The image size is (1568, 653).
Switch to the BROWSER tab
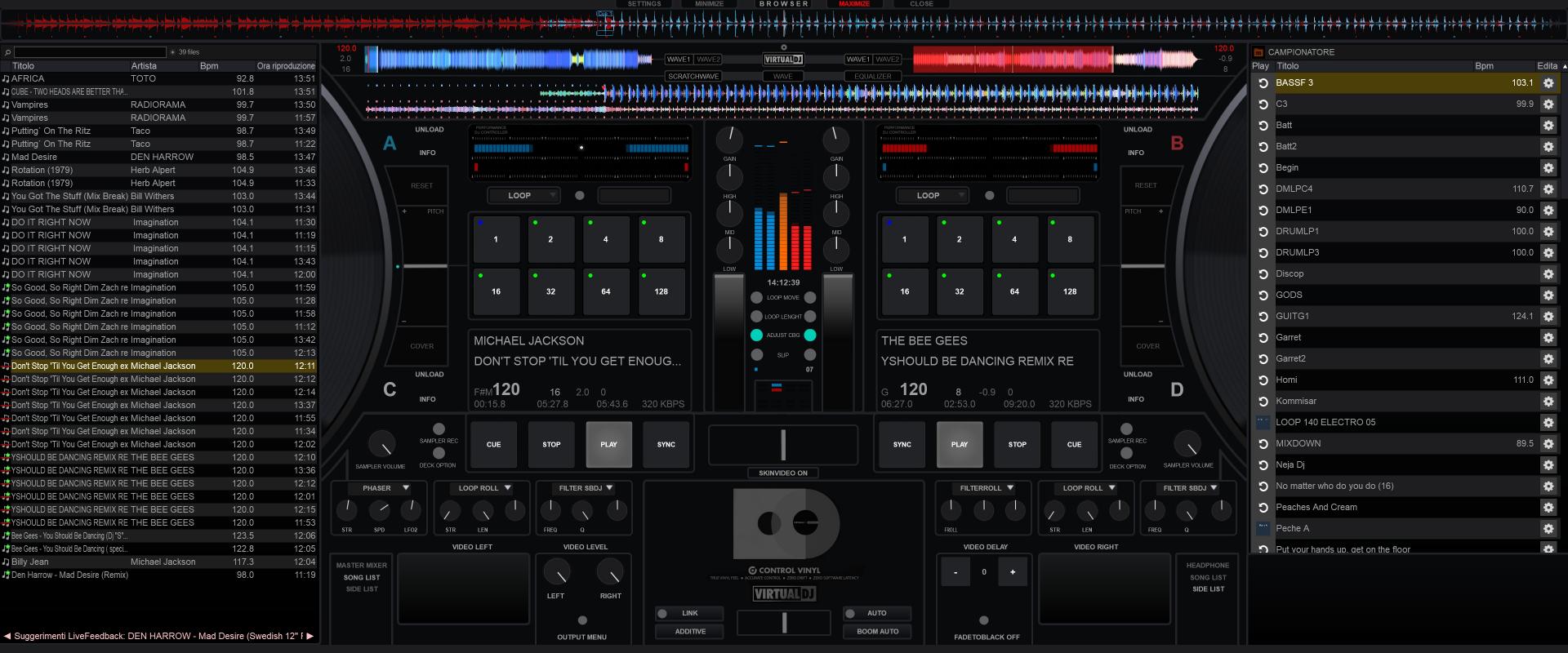pyautogui.click(x=784, y=4)
